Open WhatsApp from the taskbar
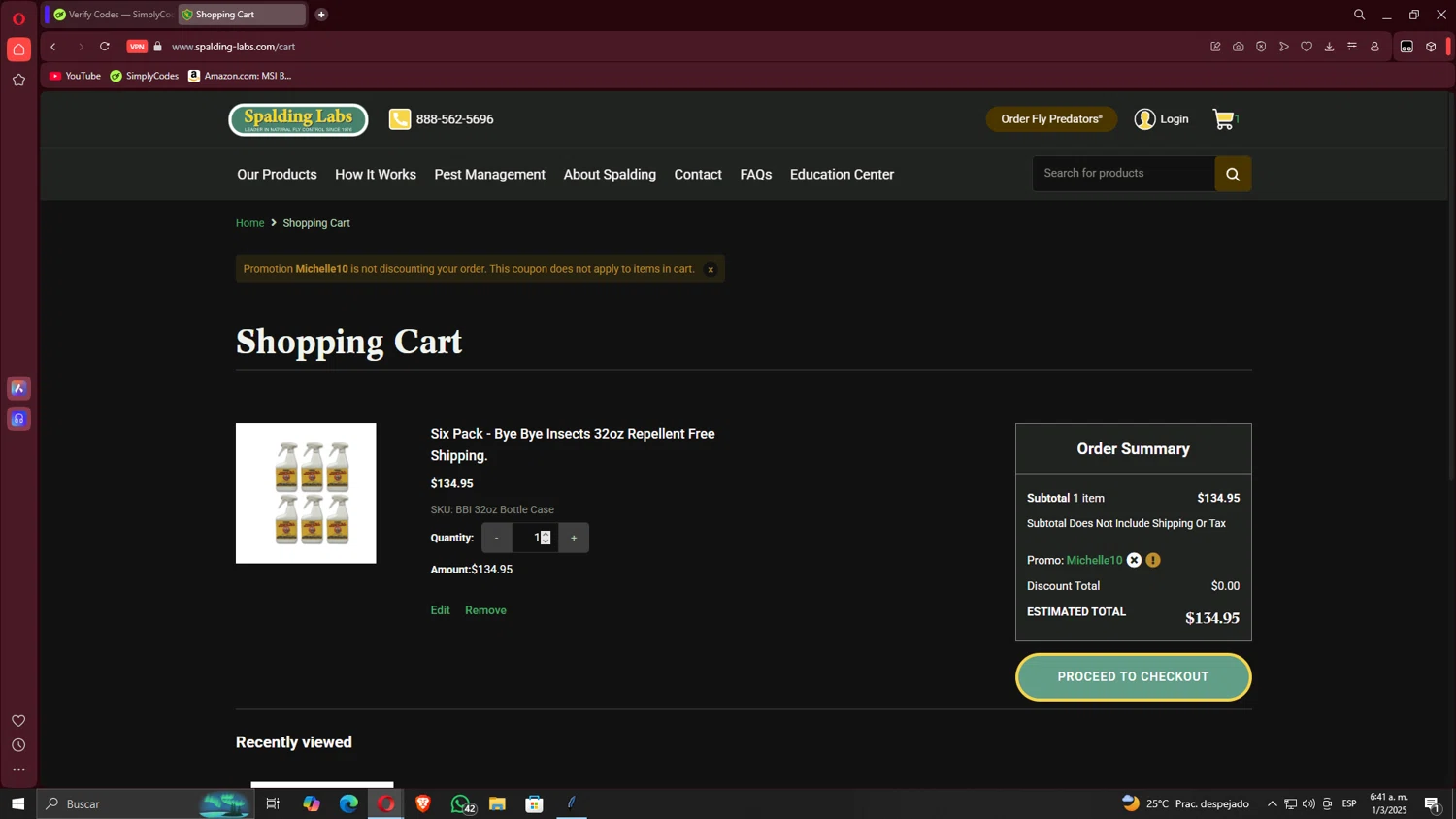Image resolution: width=1456 pixels, height=819 pixels. [461, 803]
